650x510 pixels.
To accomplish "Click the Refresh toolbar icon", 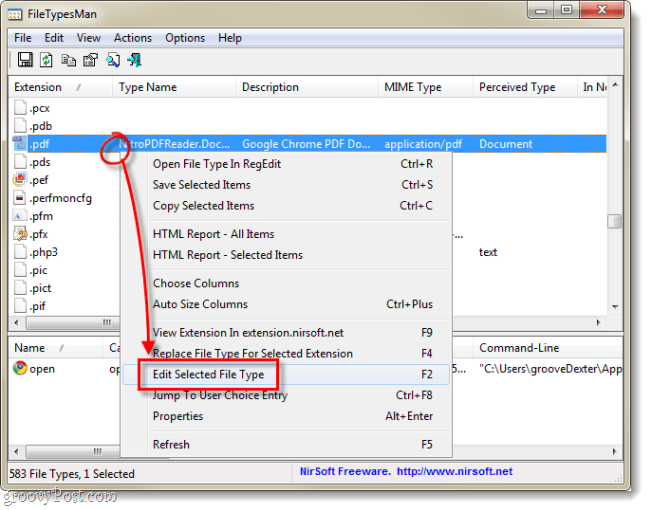I will pos(46,60).
